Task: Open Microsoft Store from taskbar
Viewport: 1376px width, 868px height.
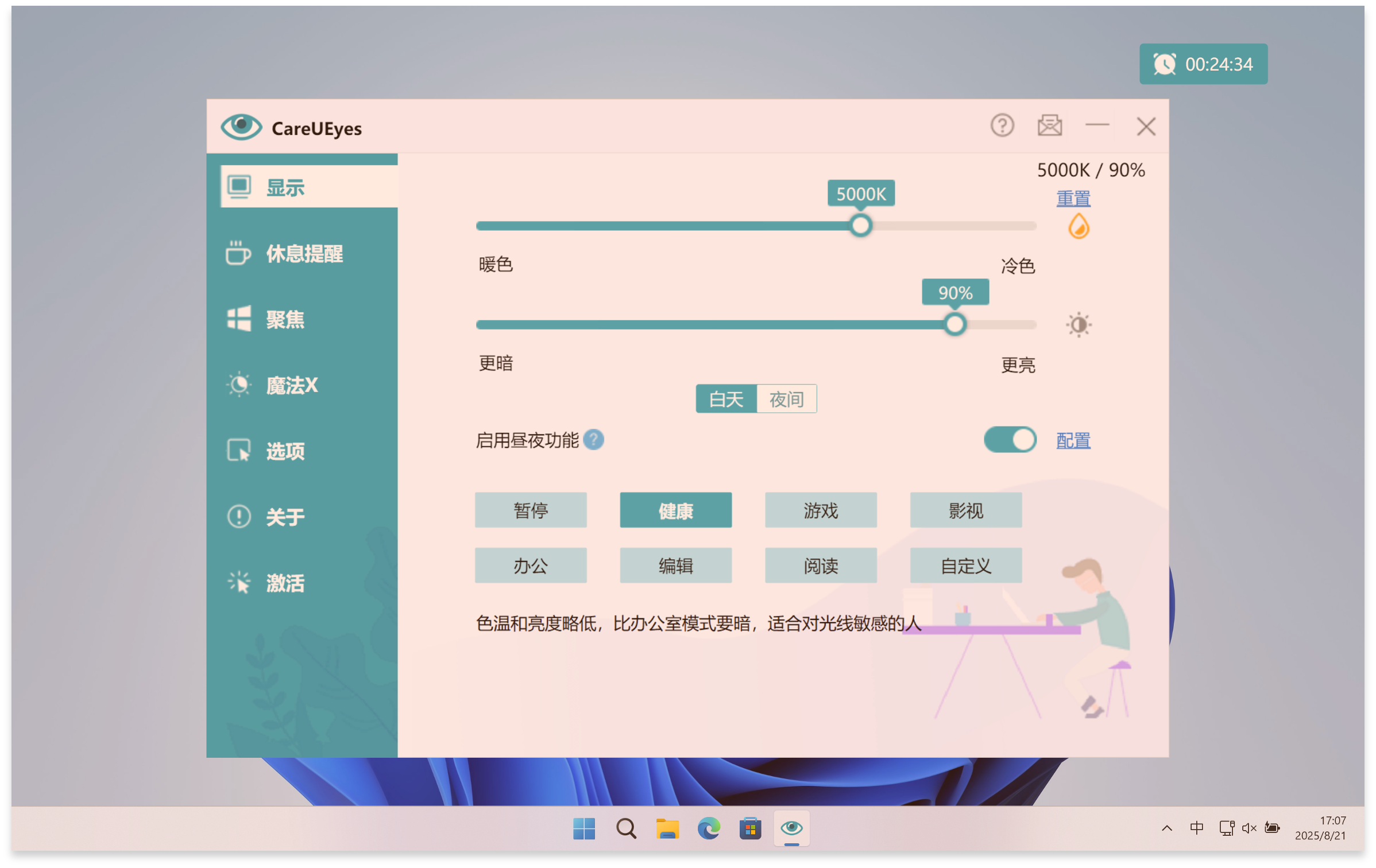Action: (750, 828)
